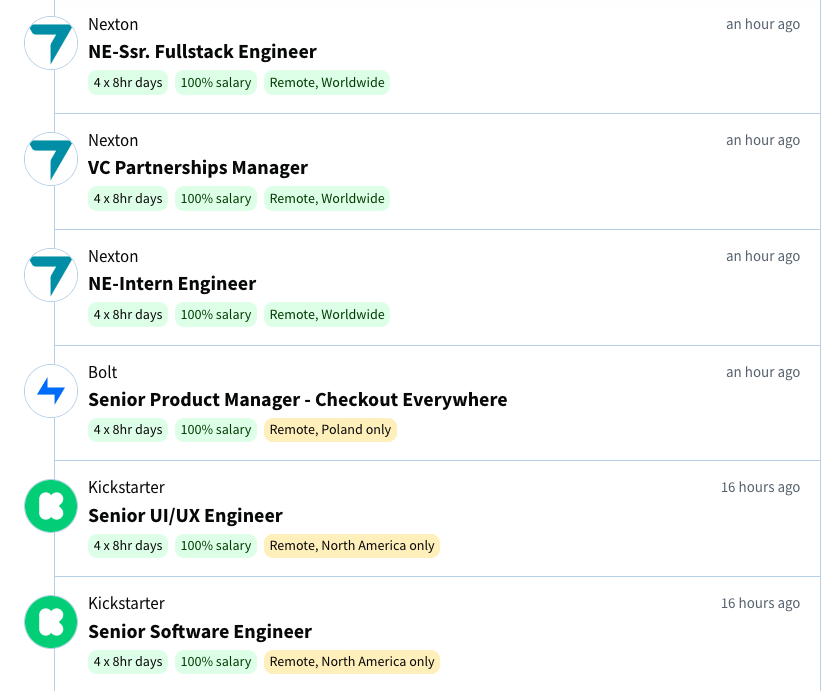Open the NE-Ssr. Fullstack Engineer job

pyautogui.click(x=202, y=52)
